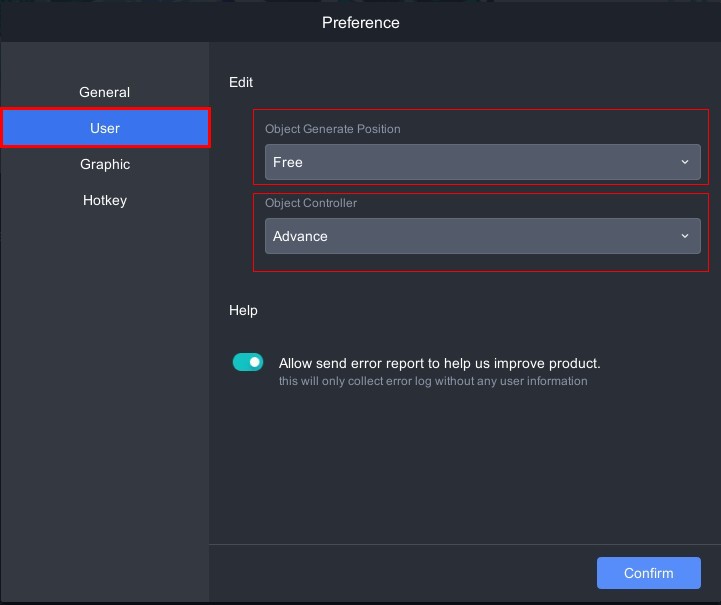This screenshot has width=721, height=605.
Task: Click the 'Free' value in the dropdown
Action: pyautogui.click(x=288, y=162)
